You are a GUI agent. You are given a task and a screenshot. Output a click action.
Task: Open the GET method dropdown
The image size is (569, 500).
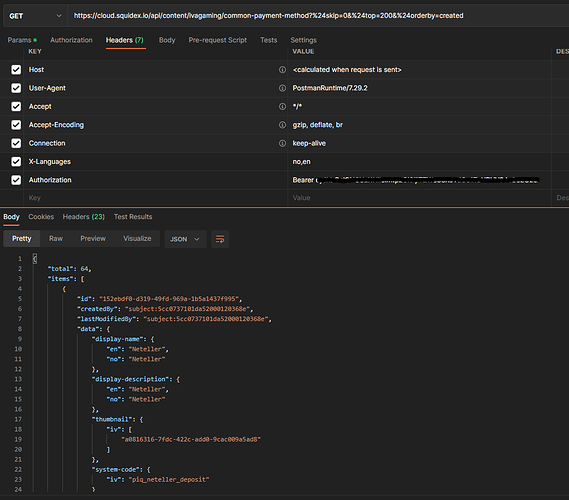35,16
